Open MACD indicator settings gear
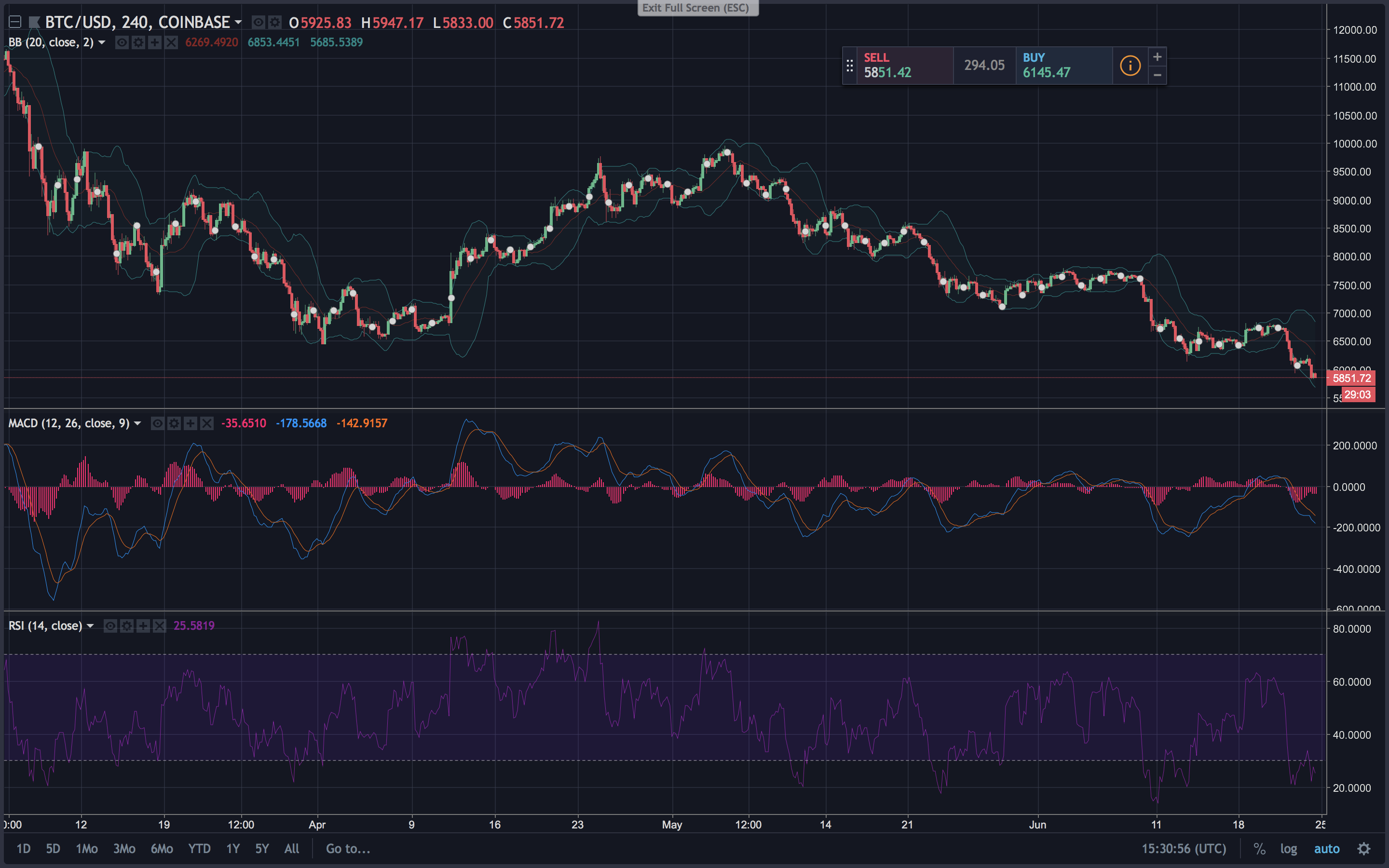1389x868 pixels. coord(174,424)
